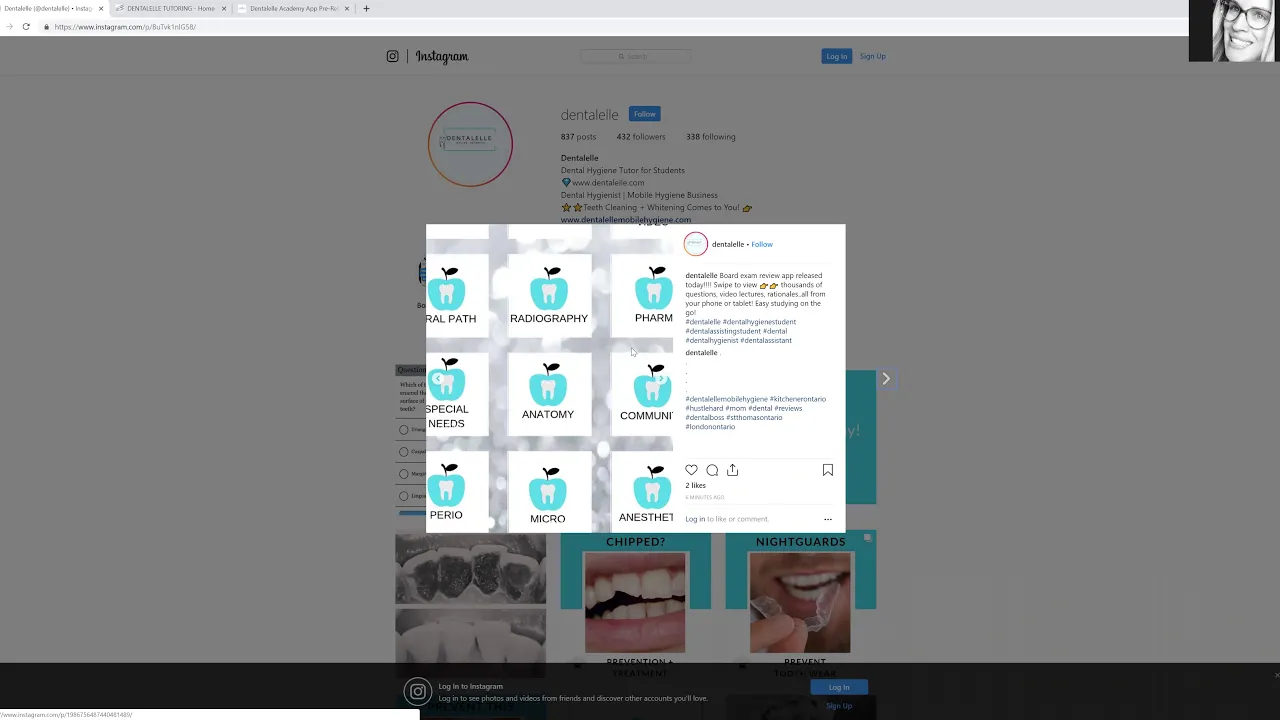Click the Instagram search field
Screen dimensions: 1280x720
(637, 57)
